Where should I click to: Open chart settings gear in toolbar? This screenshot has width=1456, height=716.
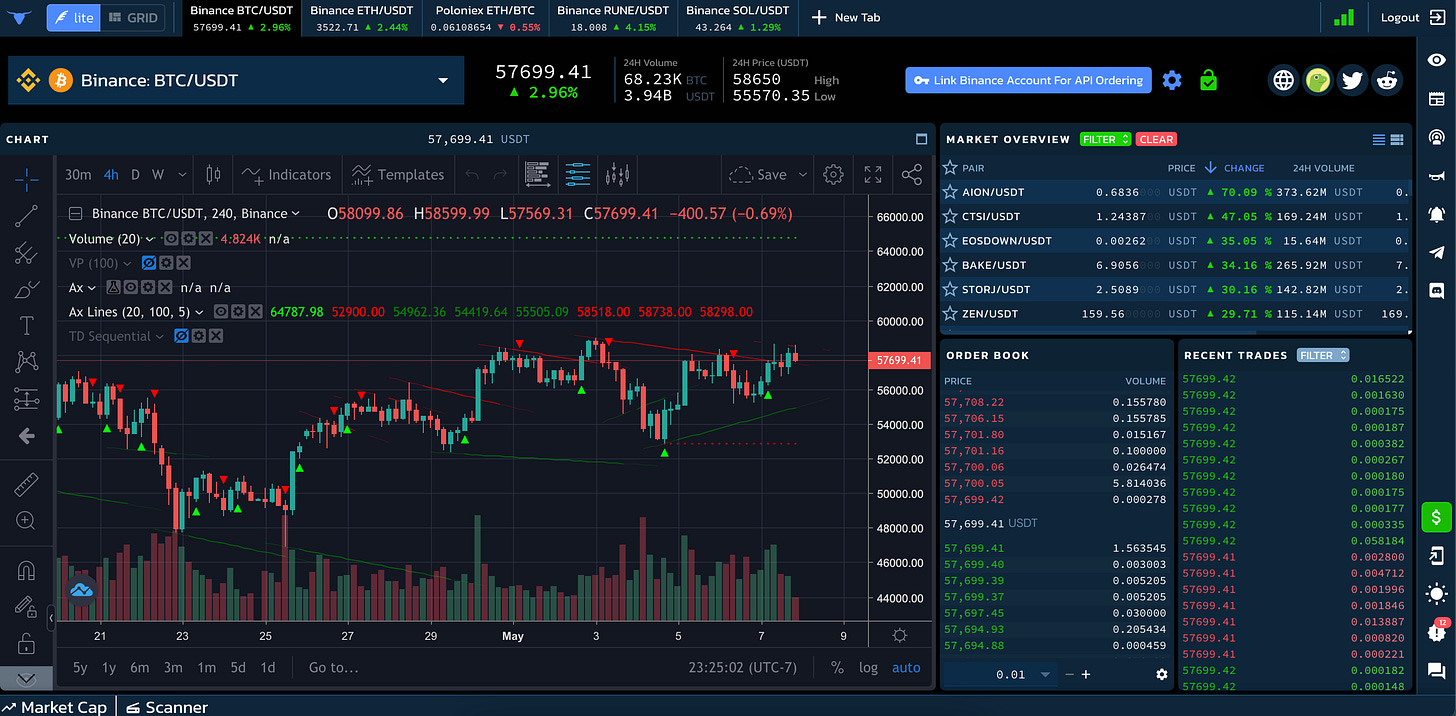(833, 174)
